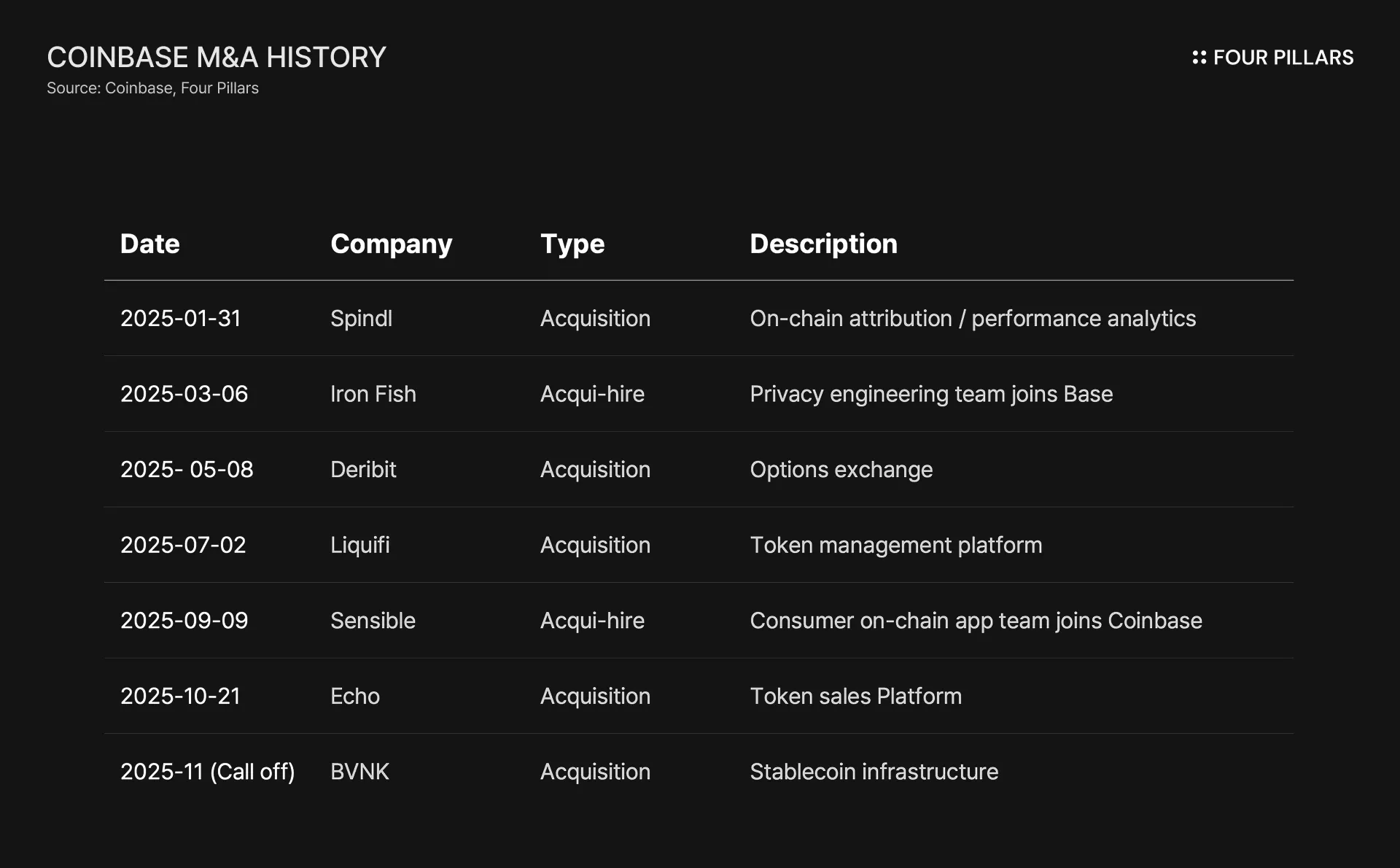This screenshot has height=868, width=1400.
Task: Click the COINBASE M&A HISTORY title
Action: pos(217,58)
